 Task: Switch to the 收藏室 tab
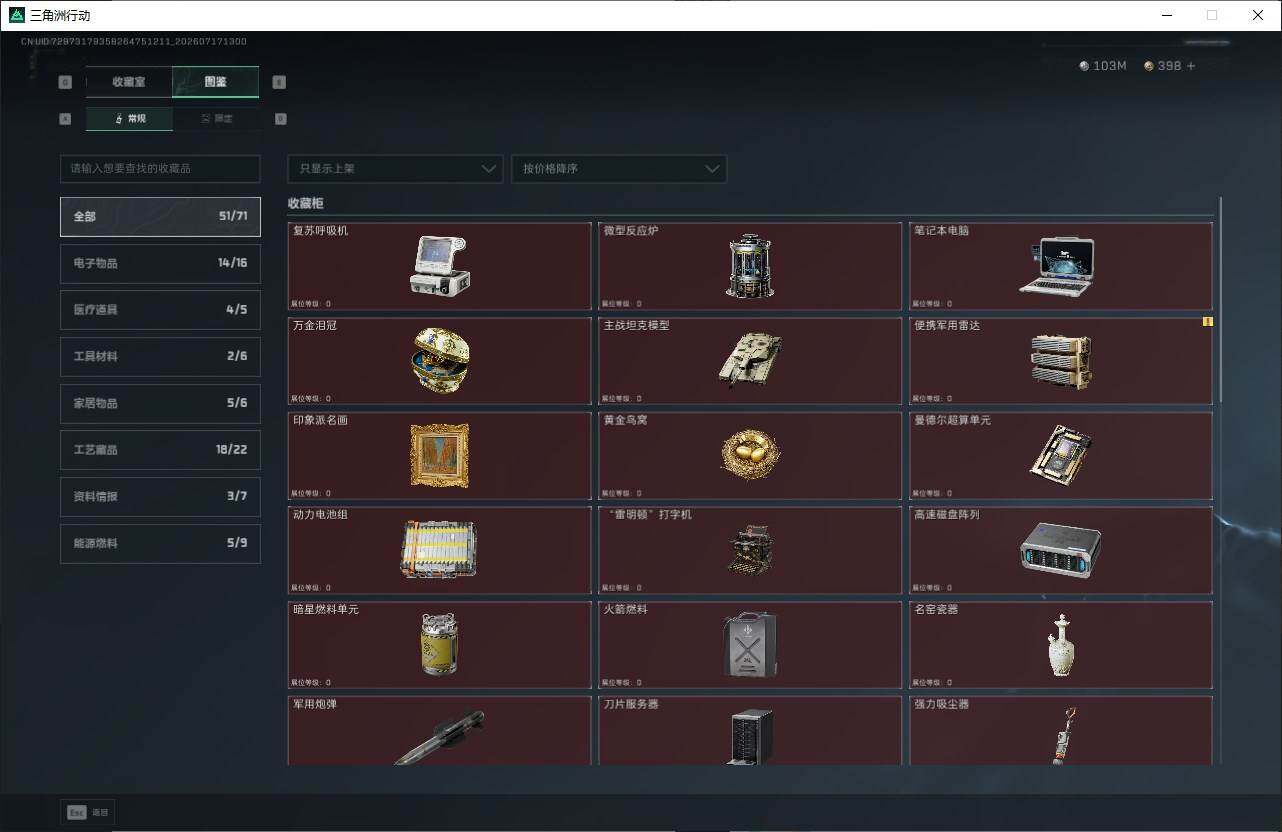pos(129,82)
